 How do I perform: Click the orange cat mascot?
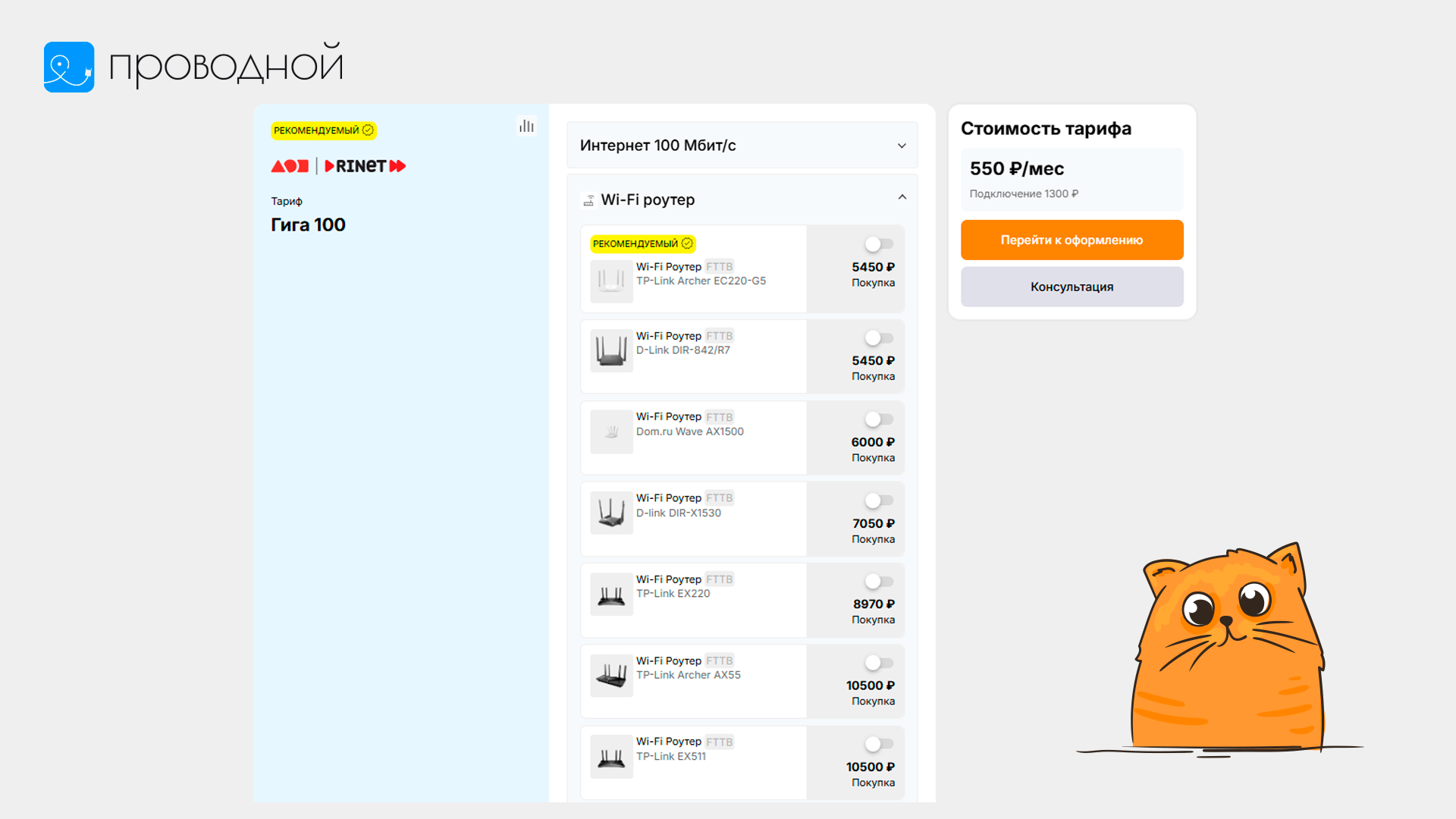(1226, 649)
